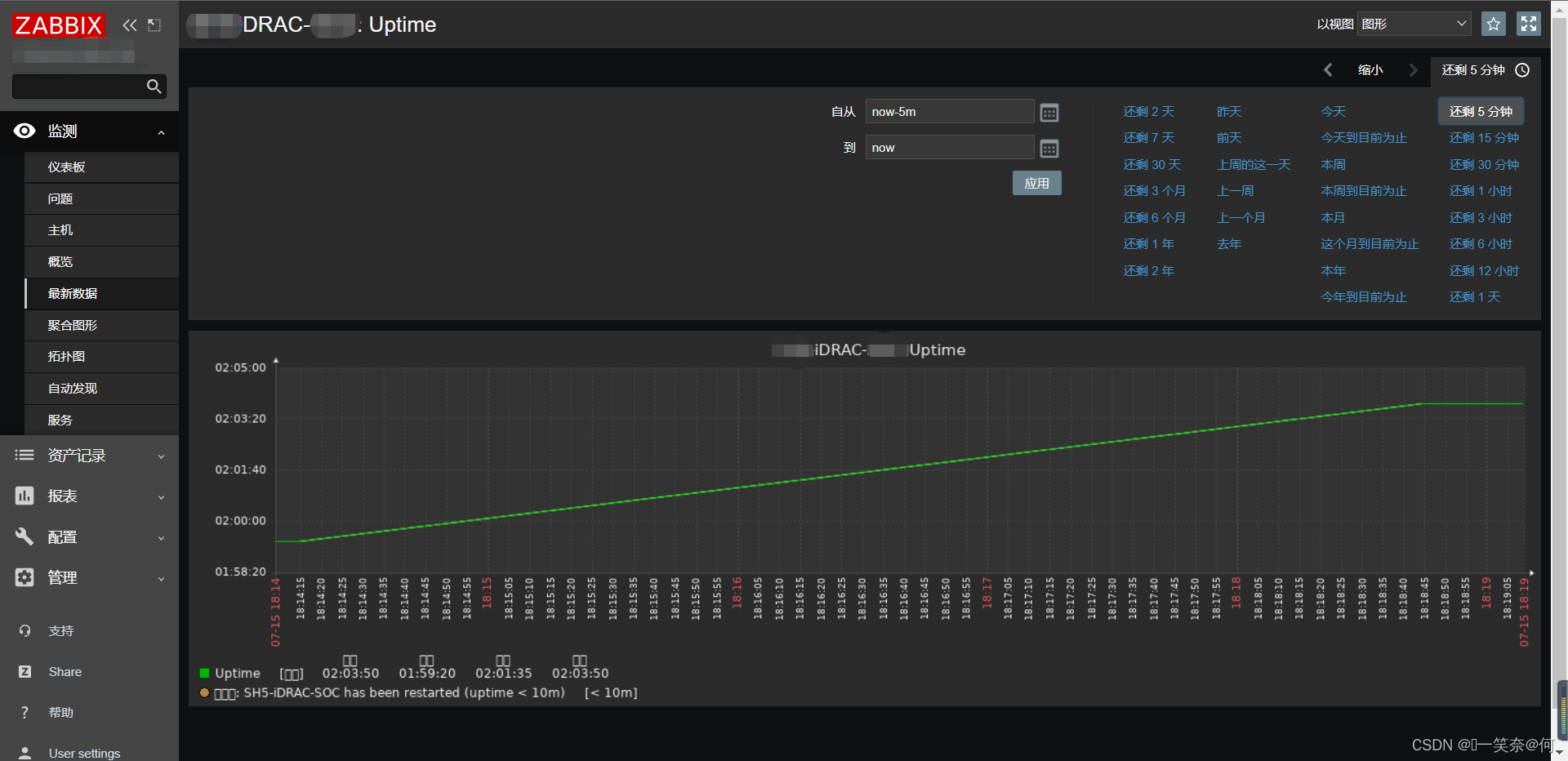Screen dimensions: 1568x761
Task: Select 还剩 2 天 time range
Action: [x=1148, y=112]
